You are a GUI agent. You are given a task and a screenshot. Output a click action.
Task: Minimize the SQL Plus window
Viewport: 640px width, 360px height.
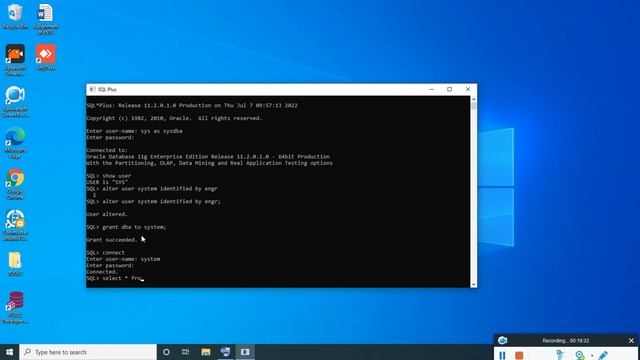pyautogui.click(x=431, y=89)
